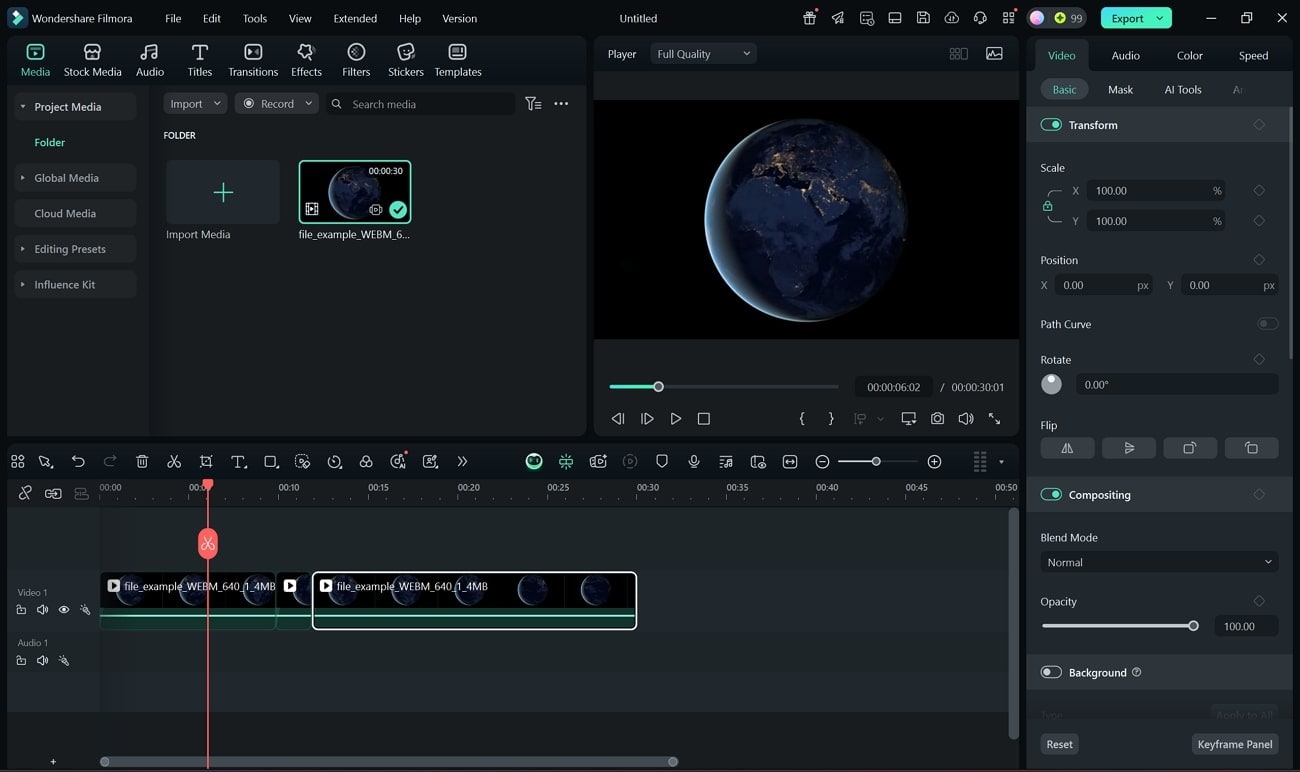Lock the Audio 1 track
The image size is (1300, 772).
pos(21,661)
